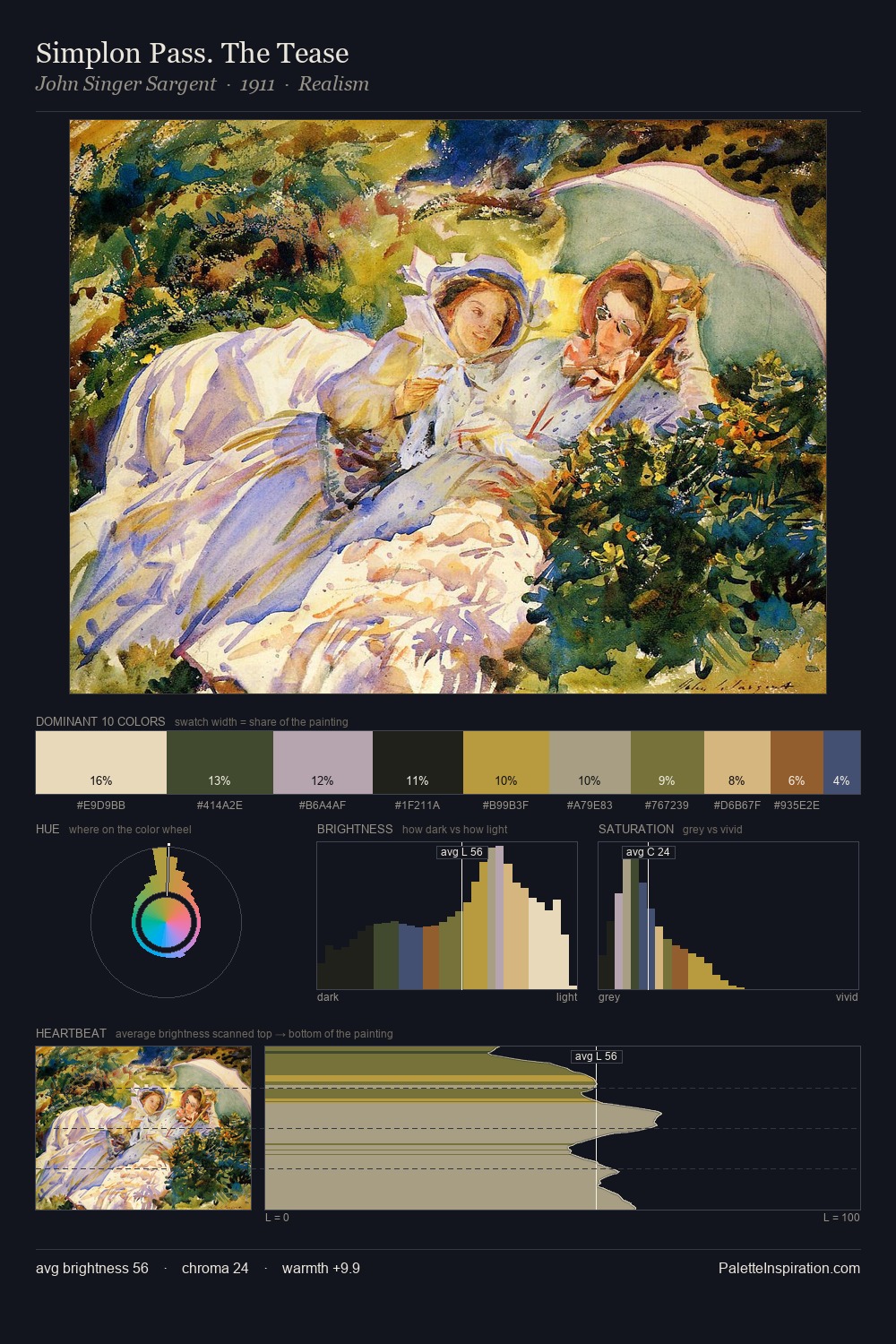
Task: Click the artist name John Singer Sargent
Action: [126, 84]
